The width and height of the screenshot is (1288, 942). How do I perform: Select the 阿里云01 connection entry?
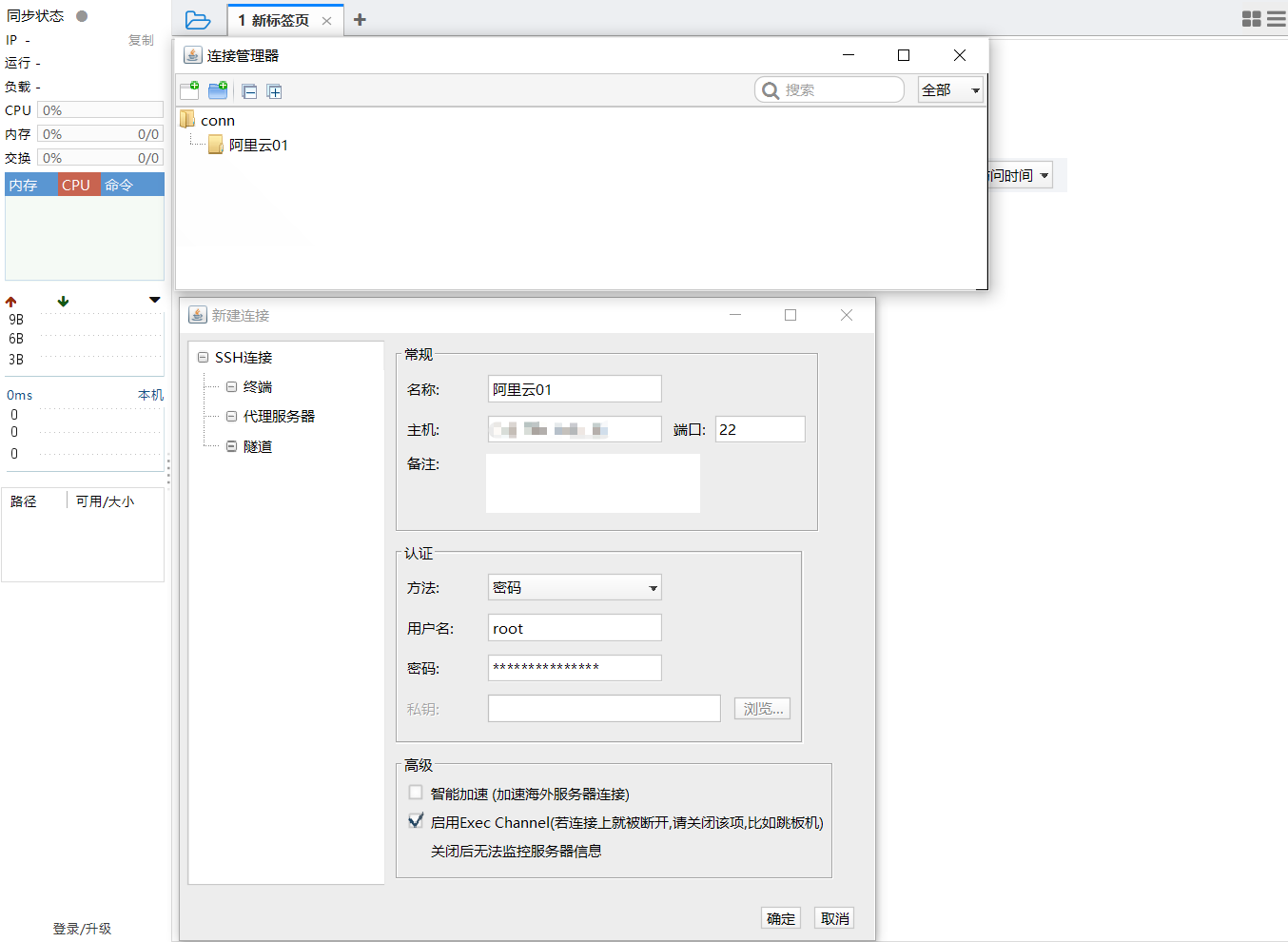pyautogui.click(x=248, y=145)
